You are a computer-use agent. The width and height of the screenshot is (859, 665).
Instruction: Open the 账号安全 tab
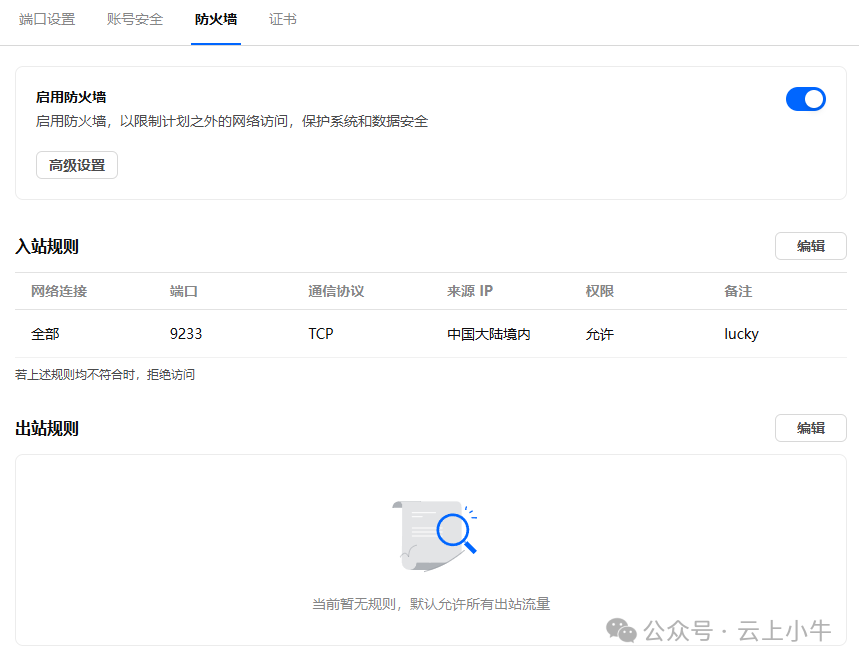point(135,19)
